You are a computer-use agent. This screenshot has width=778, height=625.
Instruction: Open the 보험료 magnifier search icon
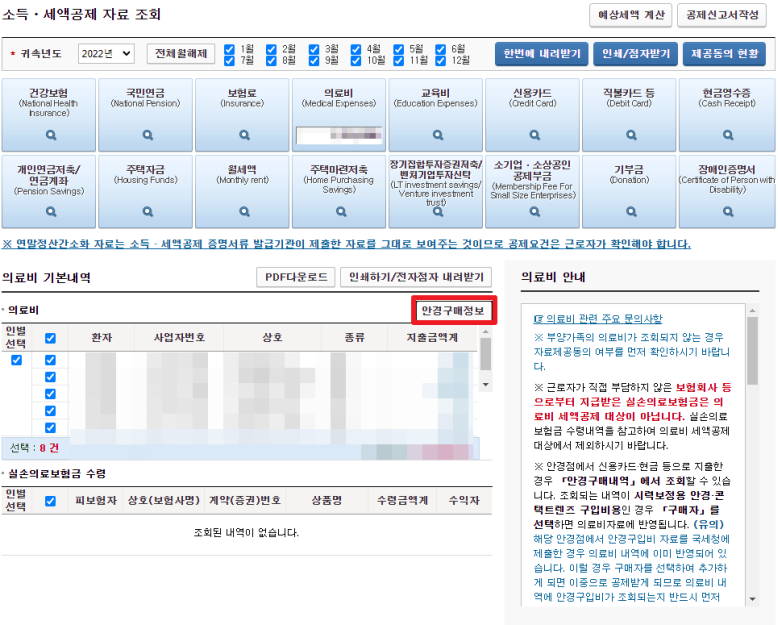click(245, 135)
